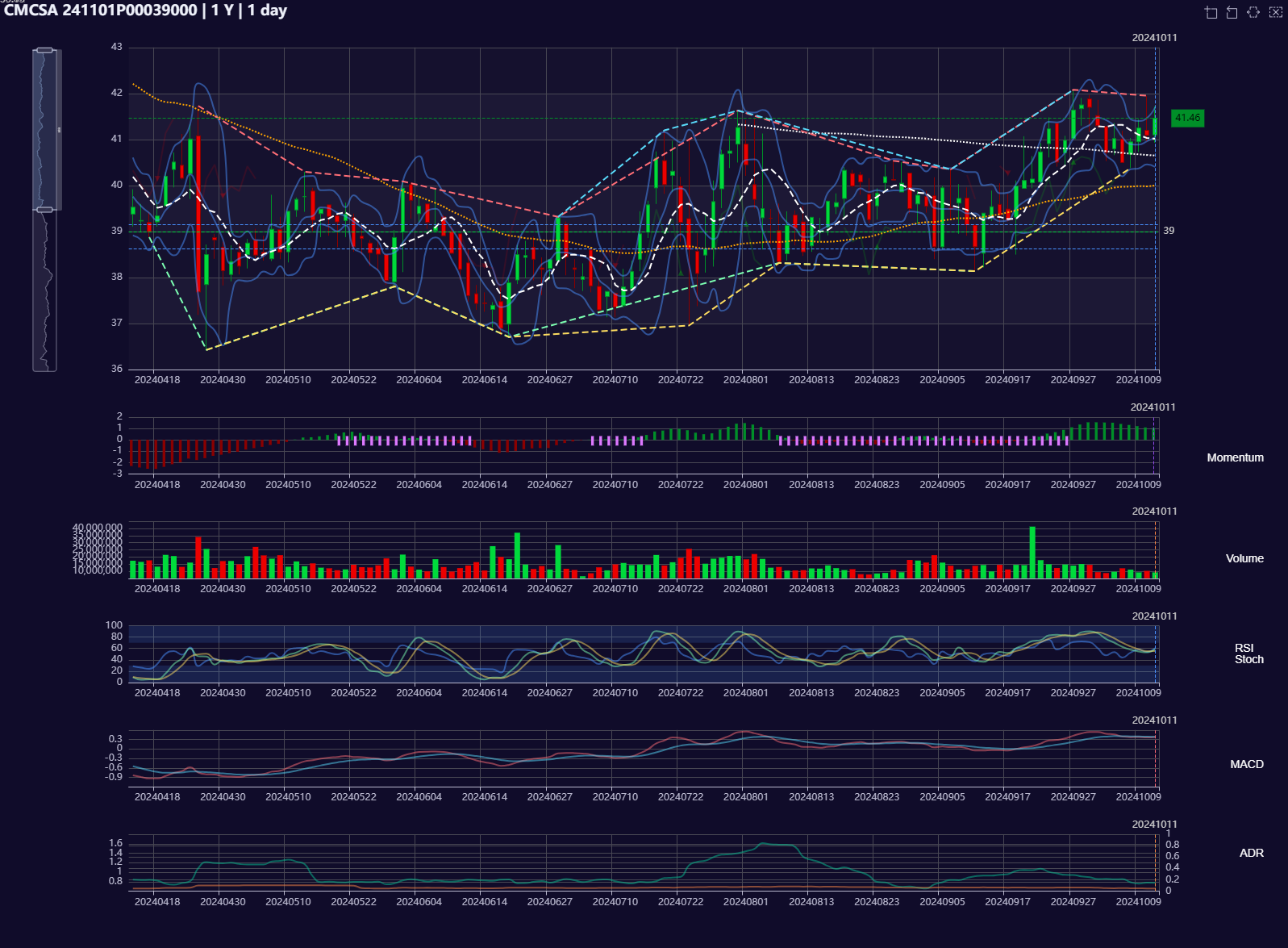Click the highlighted selected range inside zoom slider

[x=45, y=129]
